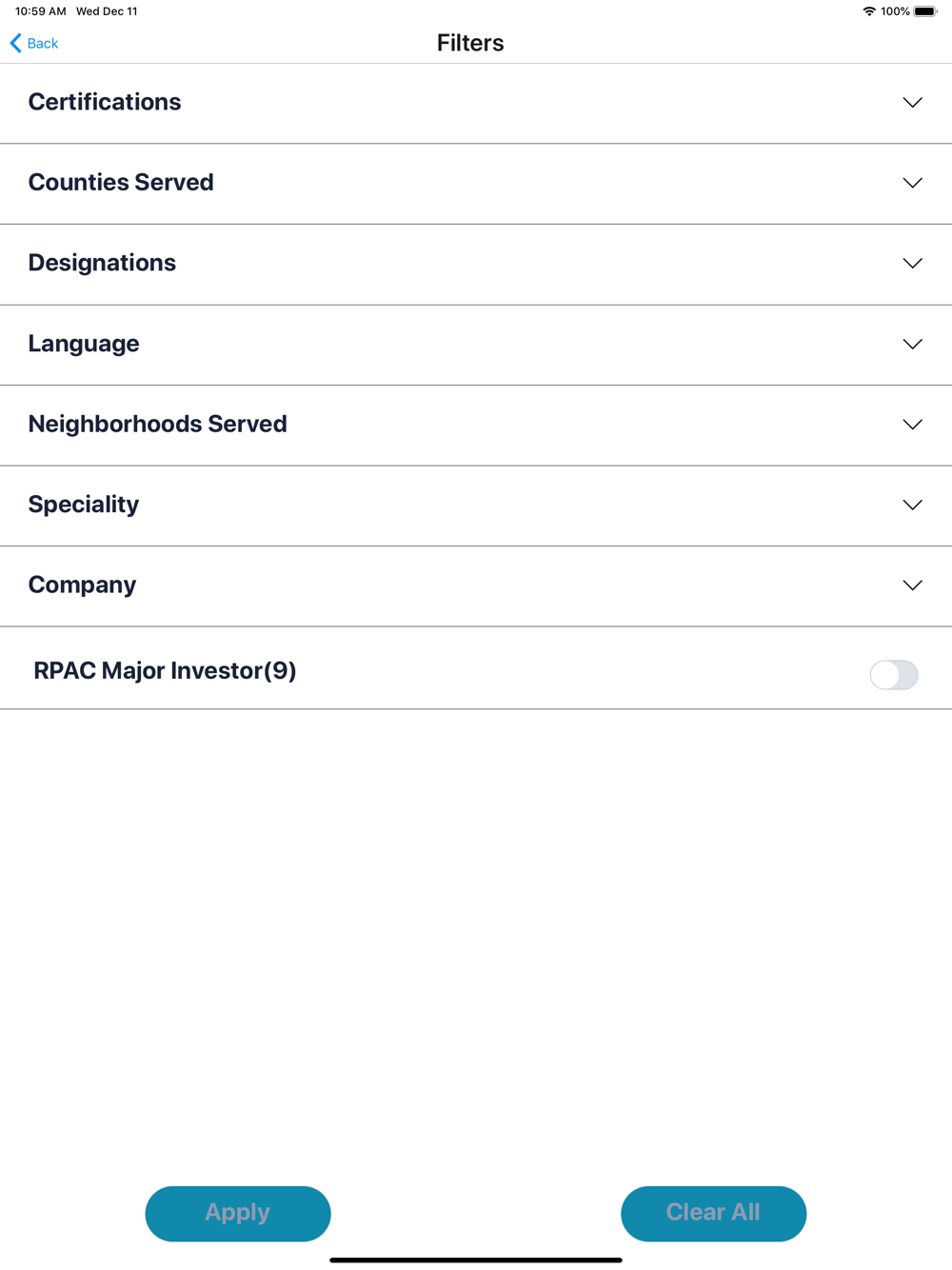
Task: Expand the Company filter chevron
Action: pyautogui.click(x=912, y=585)
